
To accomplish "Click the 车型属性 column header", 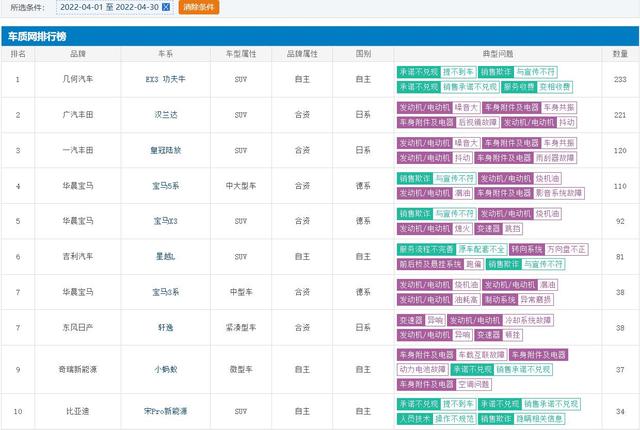I will tap(241, 54).
